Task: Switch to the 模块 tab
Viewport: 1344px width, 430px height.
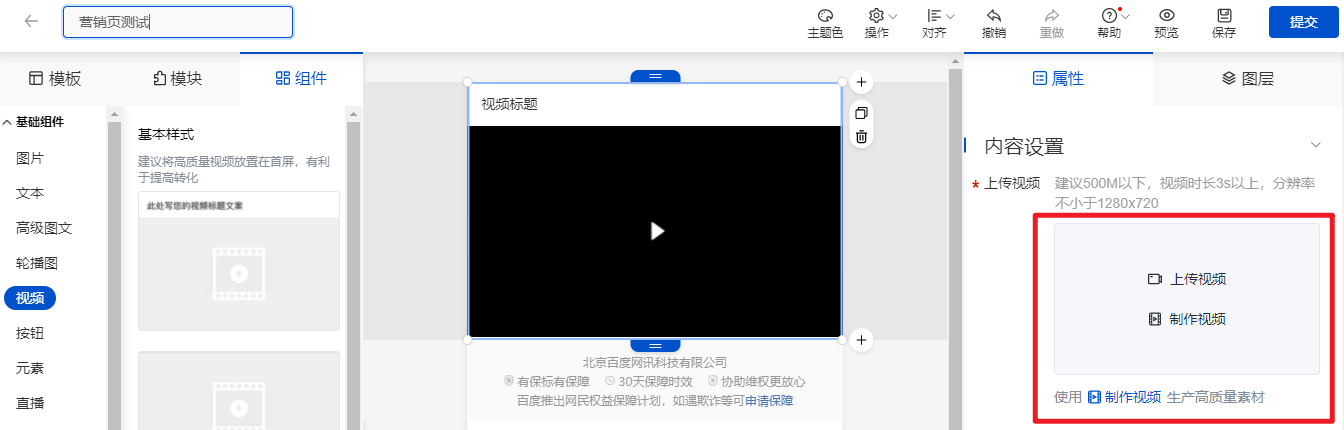Action: point(177,79)
